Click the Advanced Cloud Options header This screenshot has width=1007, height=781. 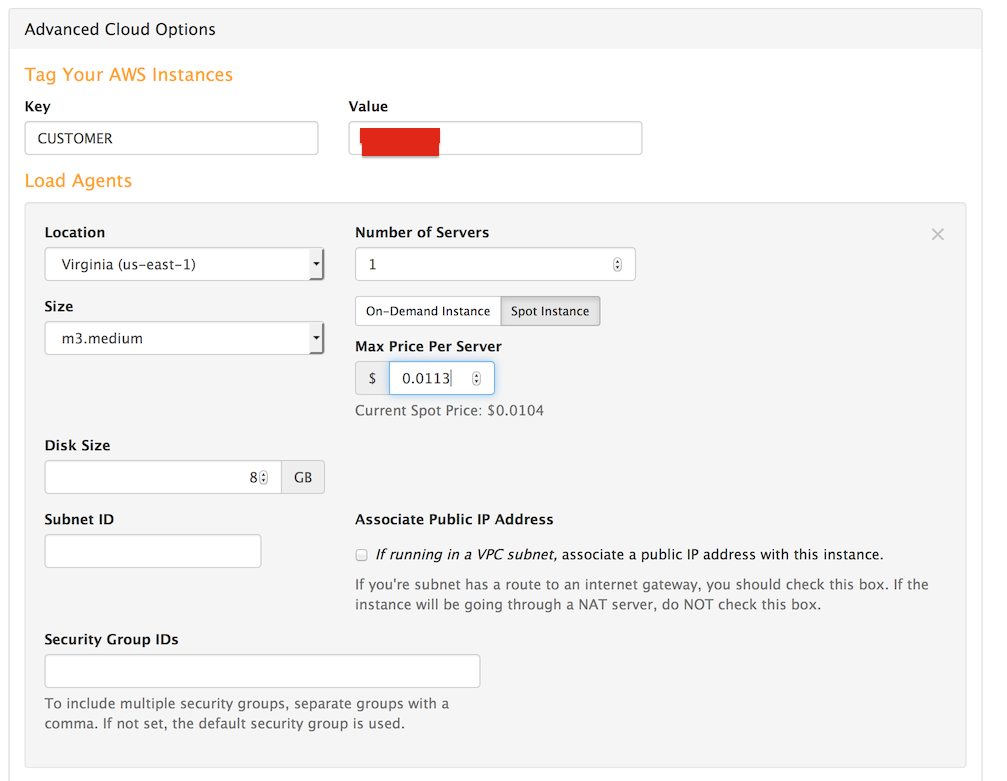pos(120,30)
